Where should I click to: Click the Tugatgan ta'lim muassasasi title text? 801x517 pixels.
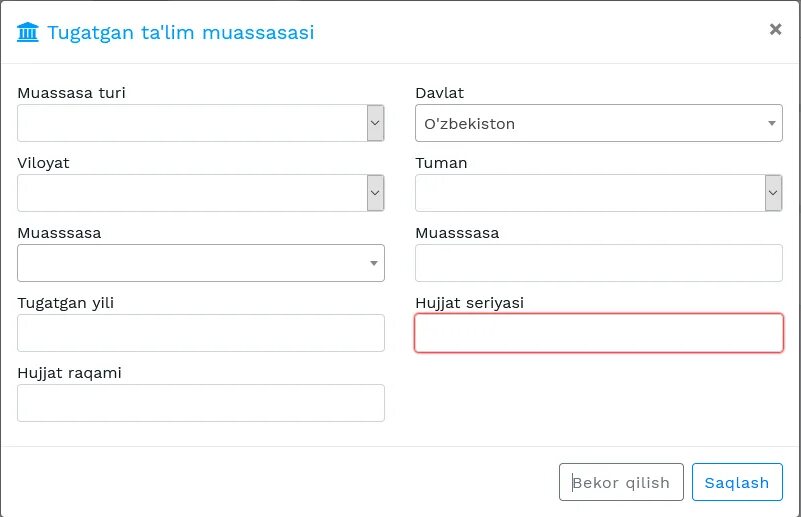coord(180,33)
